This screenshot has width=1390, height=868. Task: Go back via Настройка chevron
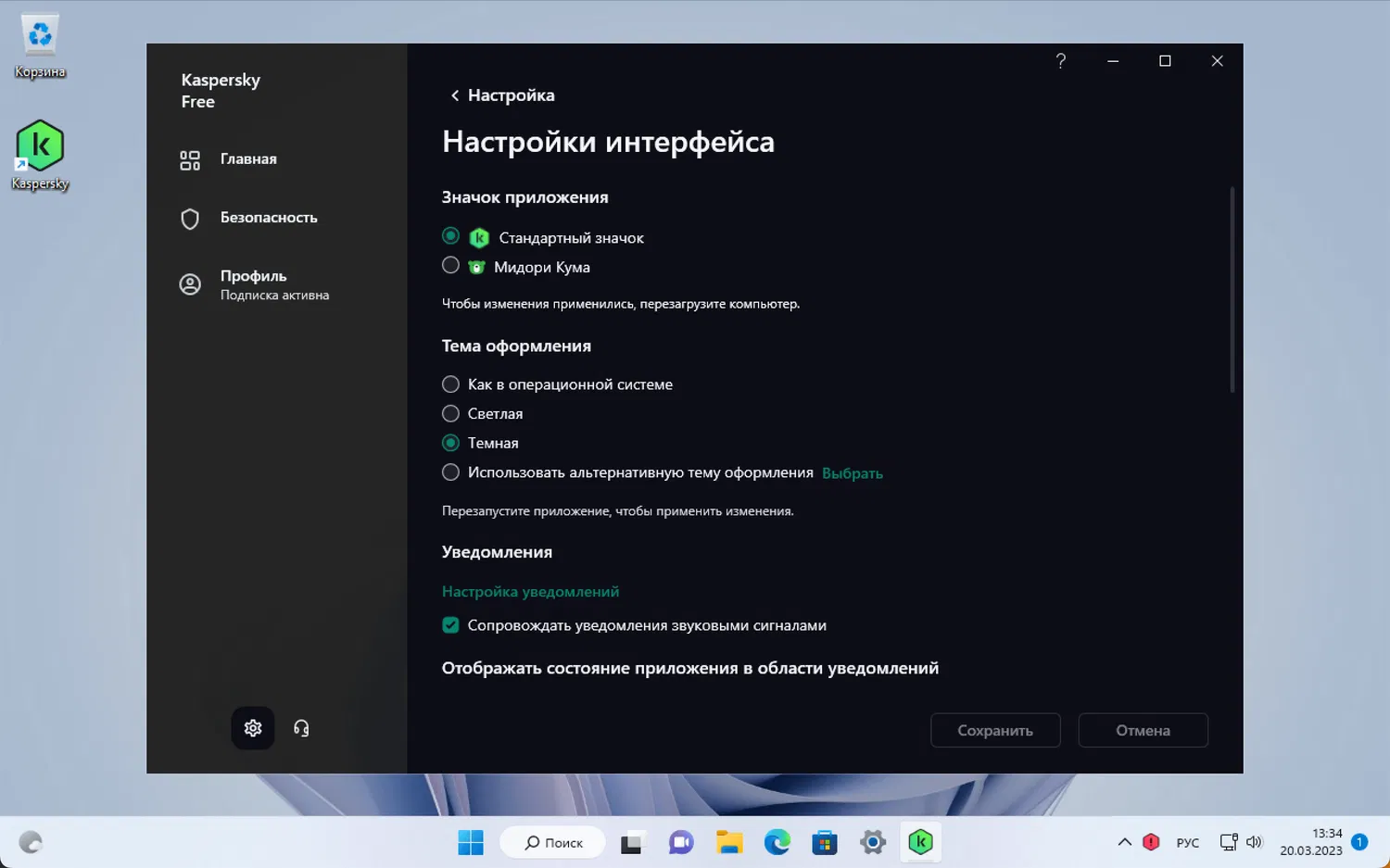point(455,95)
